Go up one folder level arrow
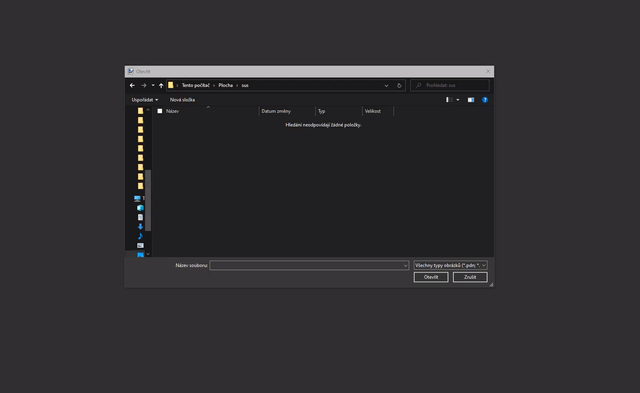 [161, 85]
